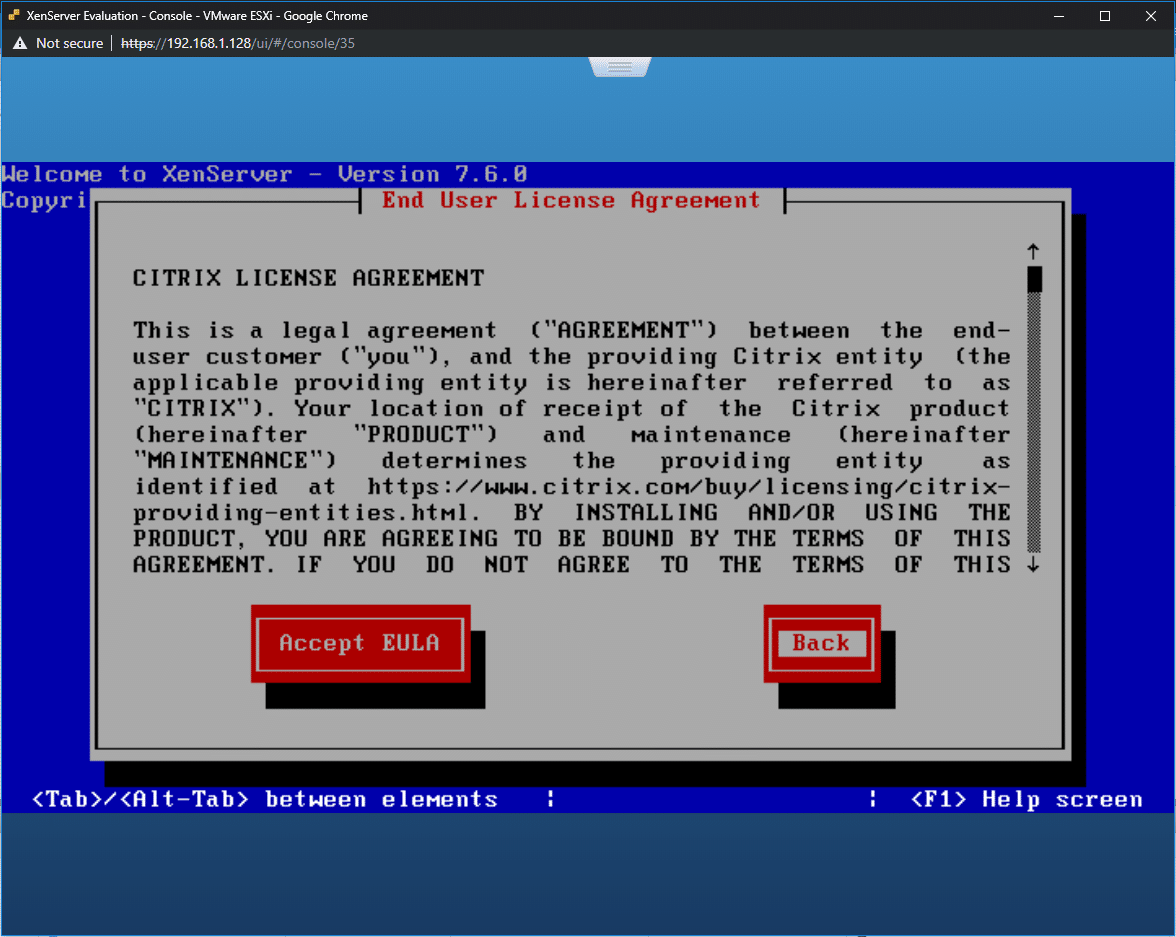Accept the XenServer EULA
Viewport: 1176px width, 937px height.
[x=360, y=644]
